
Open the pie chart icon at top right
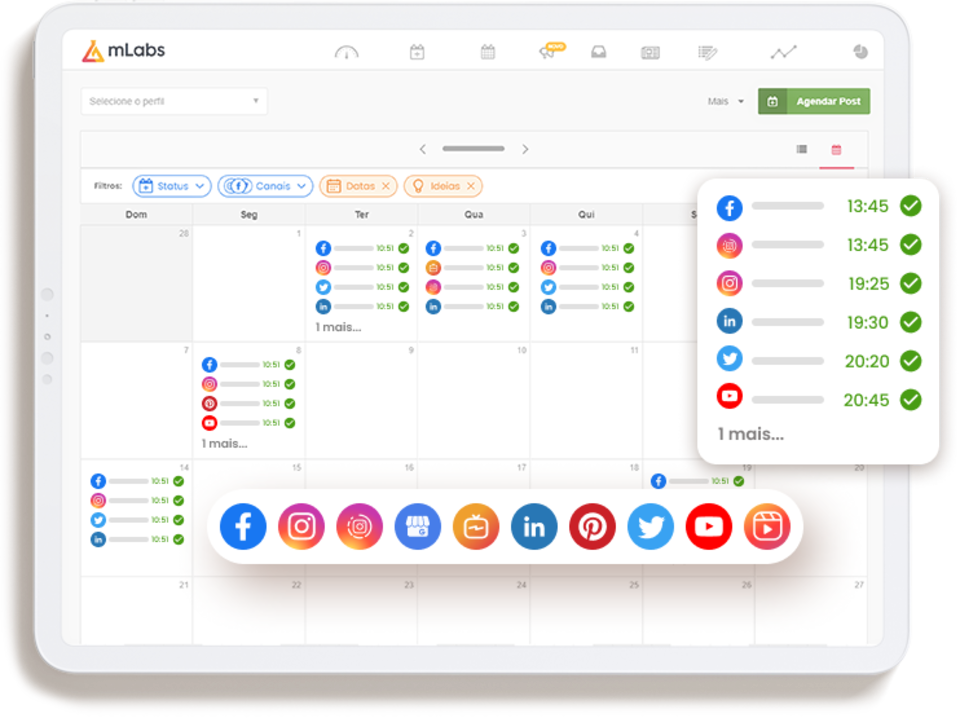(x=860, y=52)
